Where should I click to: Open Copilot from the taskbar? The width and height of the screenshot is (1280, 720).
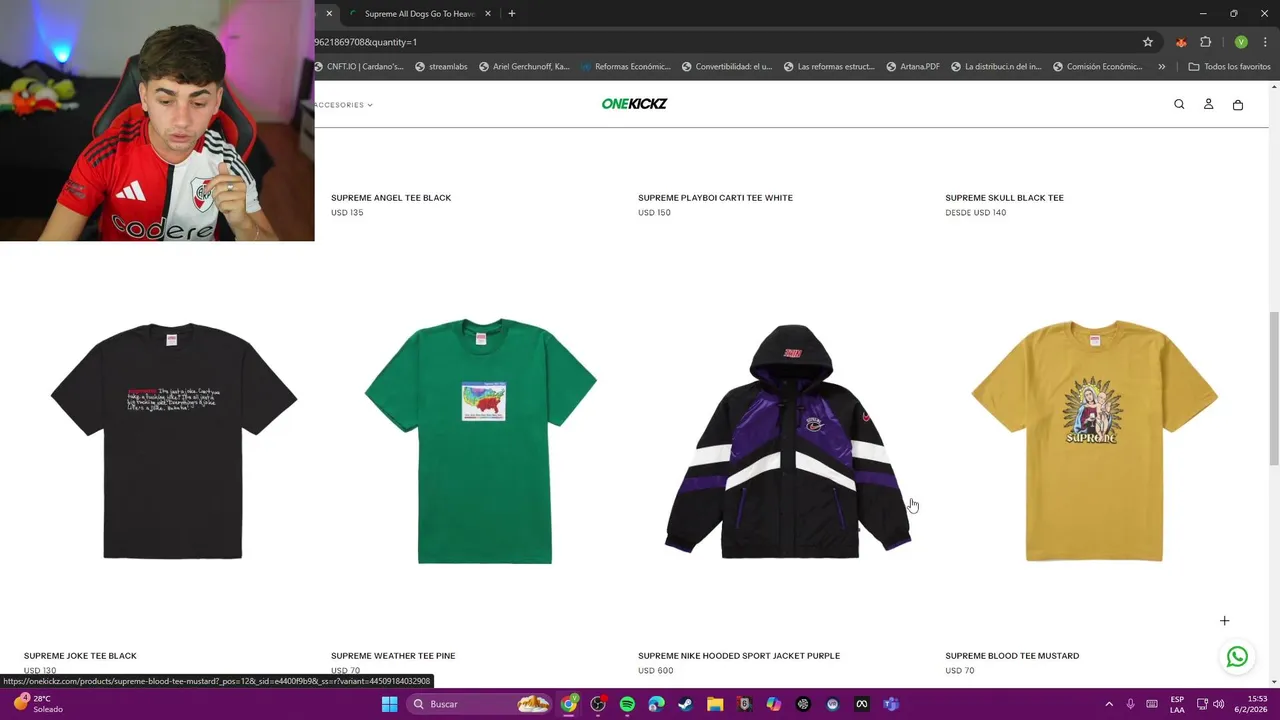point(773,704)
